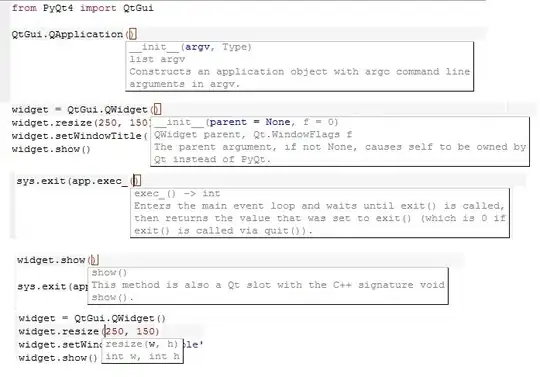
Task: Click the 'Qt instead of PyQt.' line
Action: click(212, 159)
